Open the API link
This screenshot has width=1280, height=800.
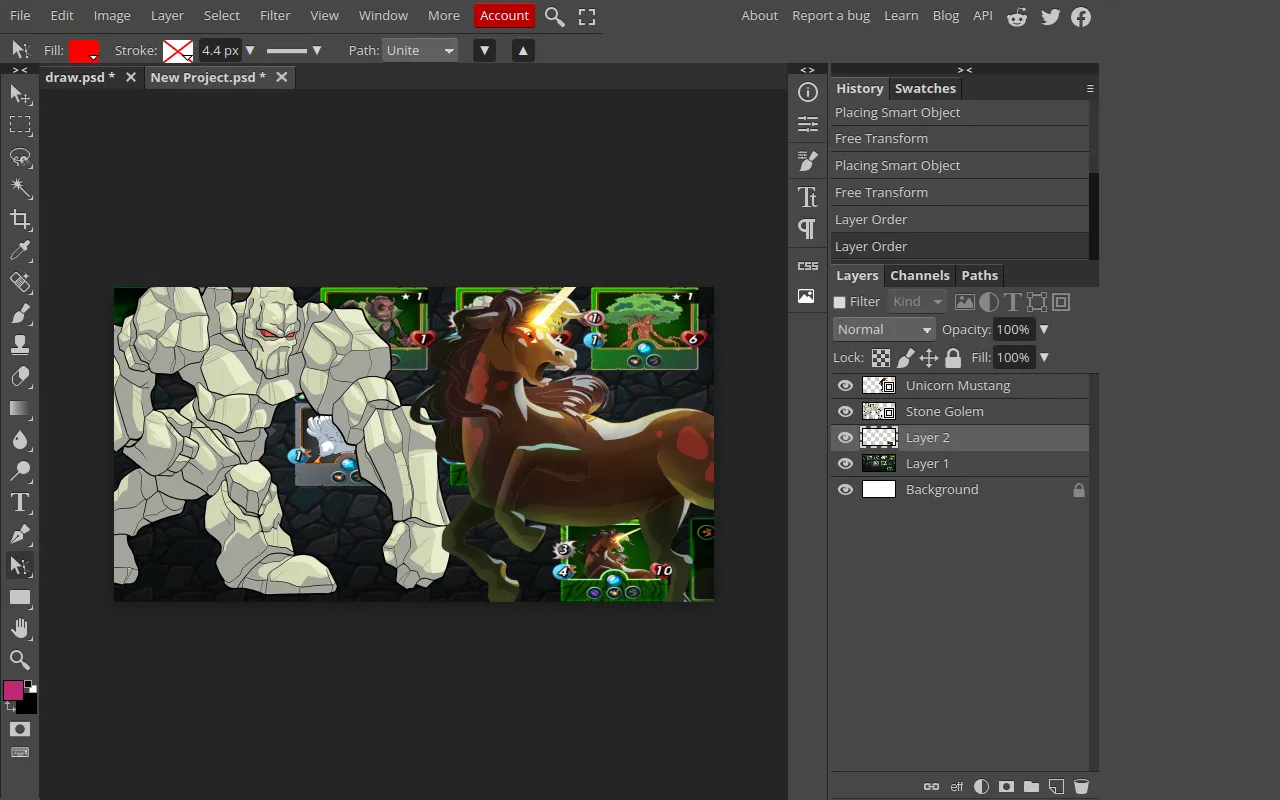pyautogui.click(x=983, y=16)
